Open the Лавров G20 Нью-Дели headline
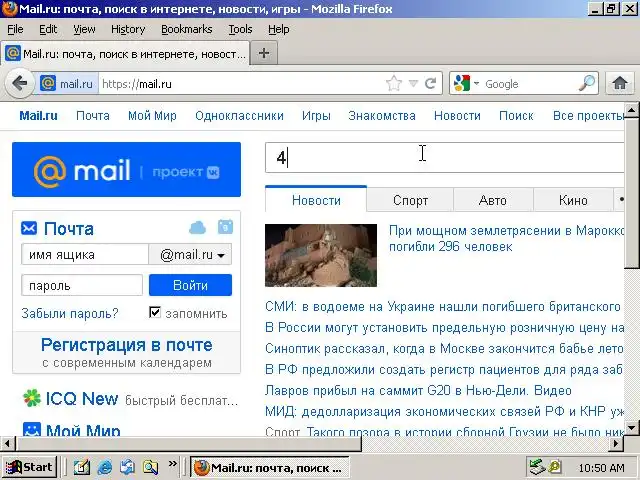Image resolution: width=640 pixels, height=480 pixels. 418,391
